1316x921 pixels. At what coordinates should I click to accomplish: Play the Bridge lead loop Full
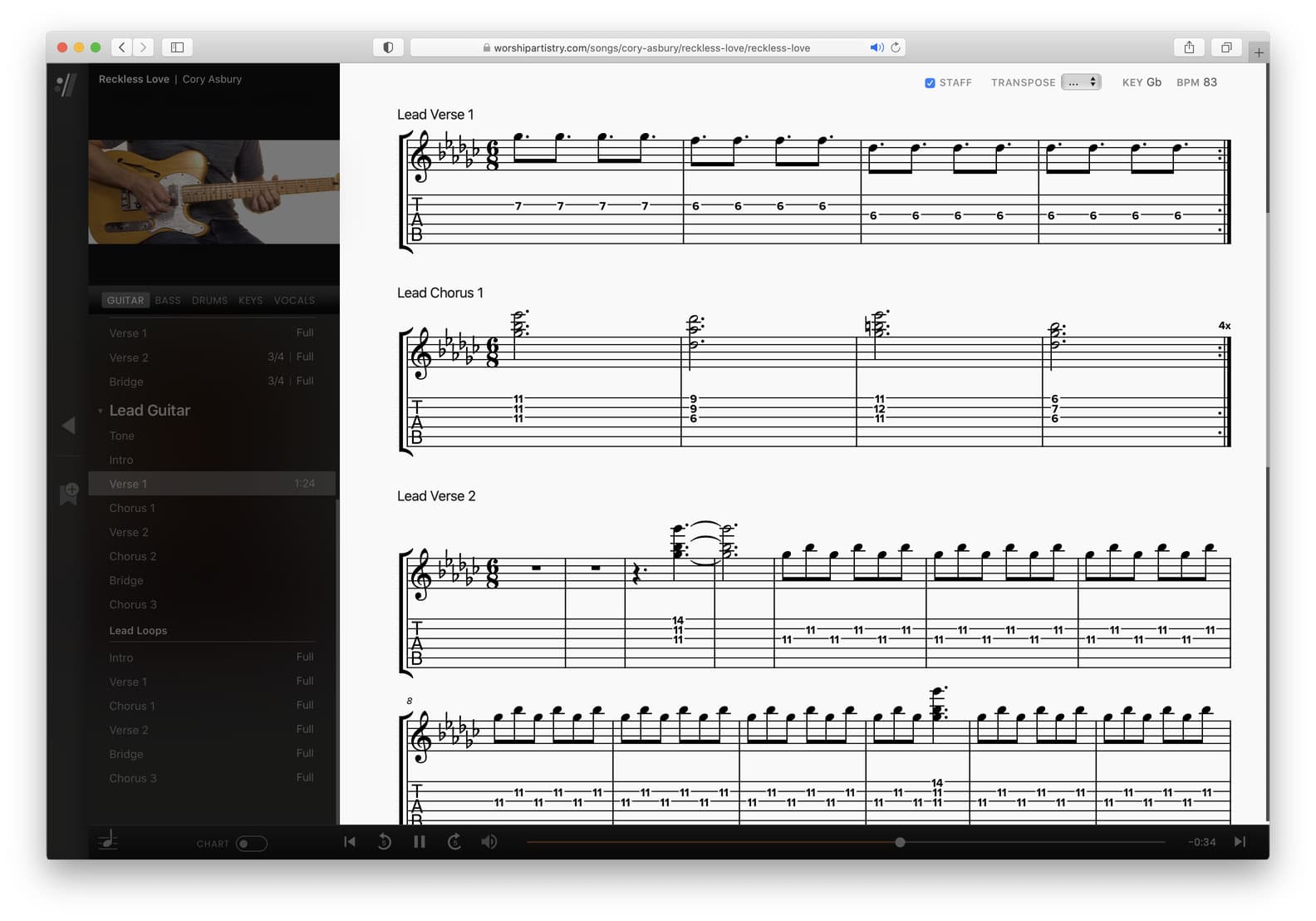pyautogui.click(x=305, y=753)
